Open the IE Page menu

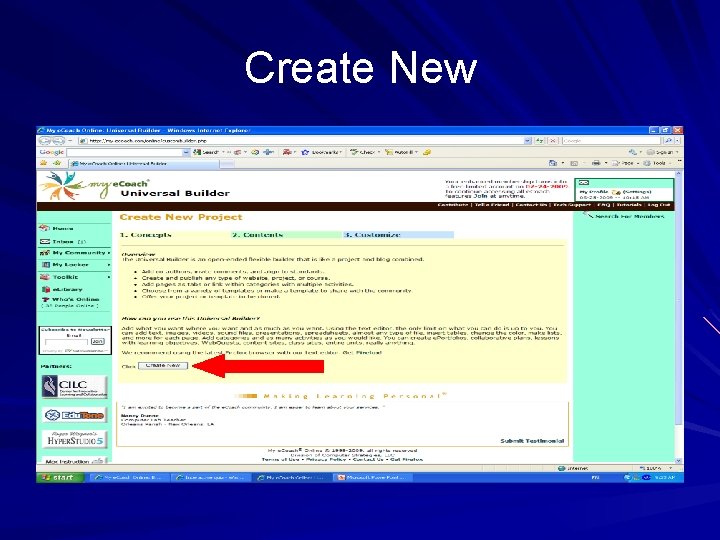[624, 163]
